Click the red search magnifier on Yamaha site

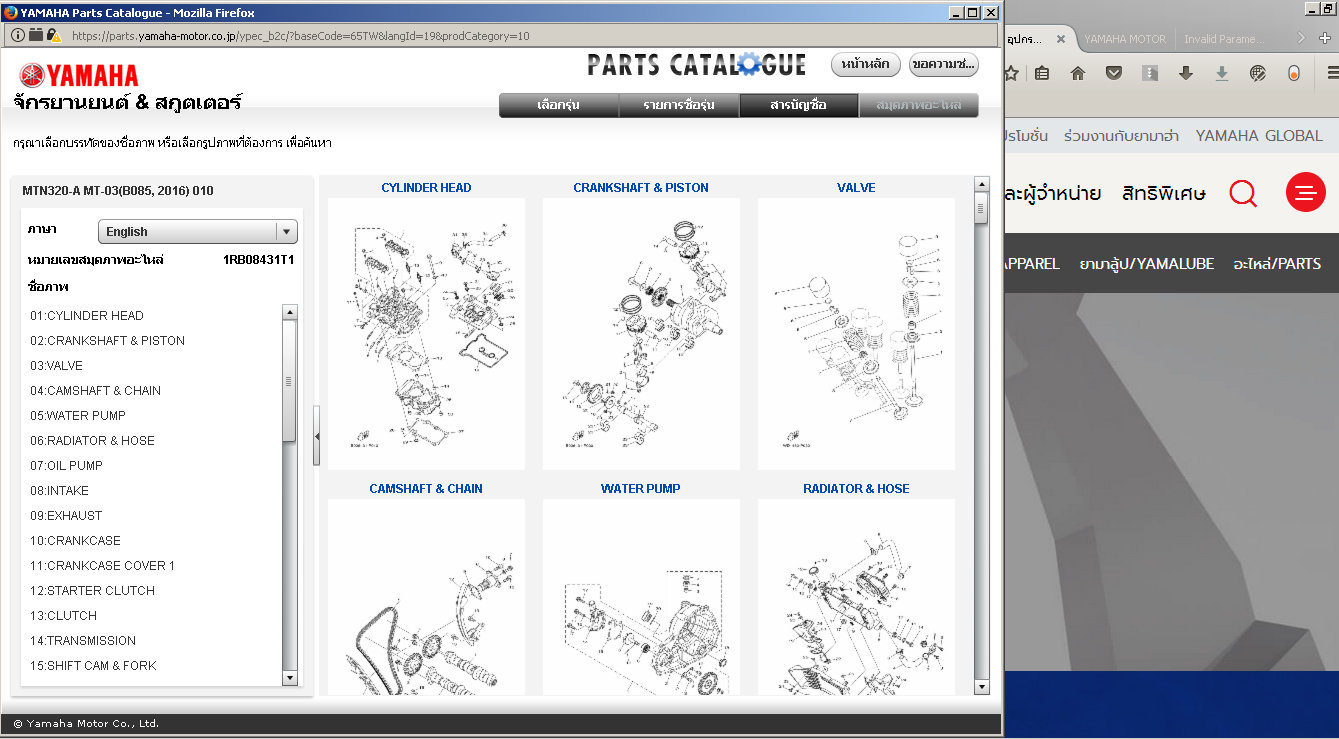click(x=1243, y=192)
